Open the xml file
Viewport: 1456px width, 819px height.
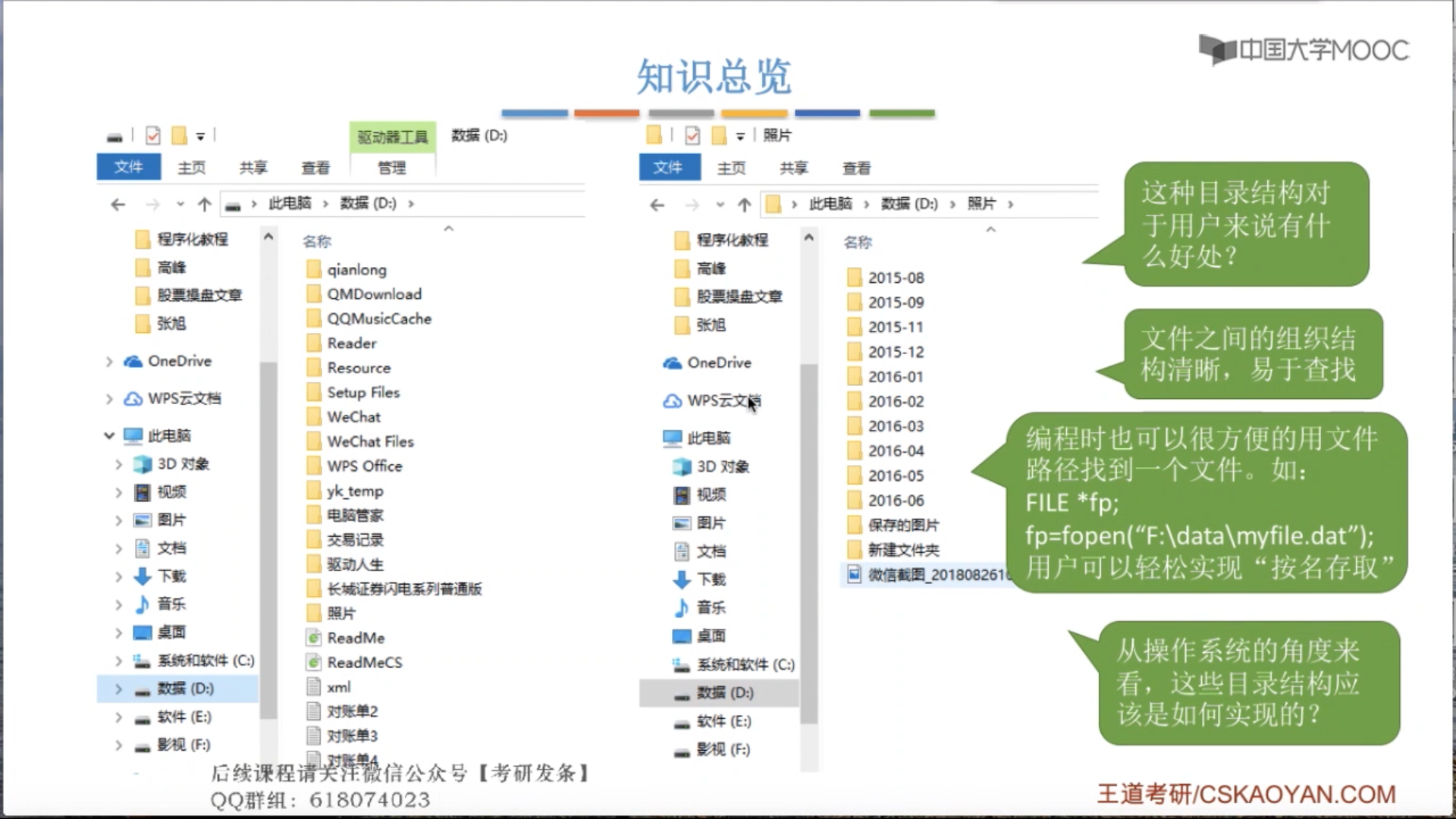[x=328, y=687]
